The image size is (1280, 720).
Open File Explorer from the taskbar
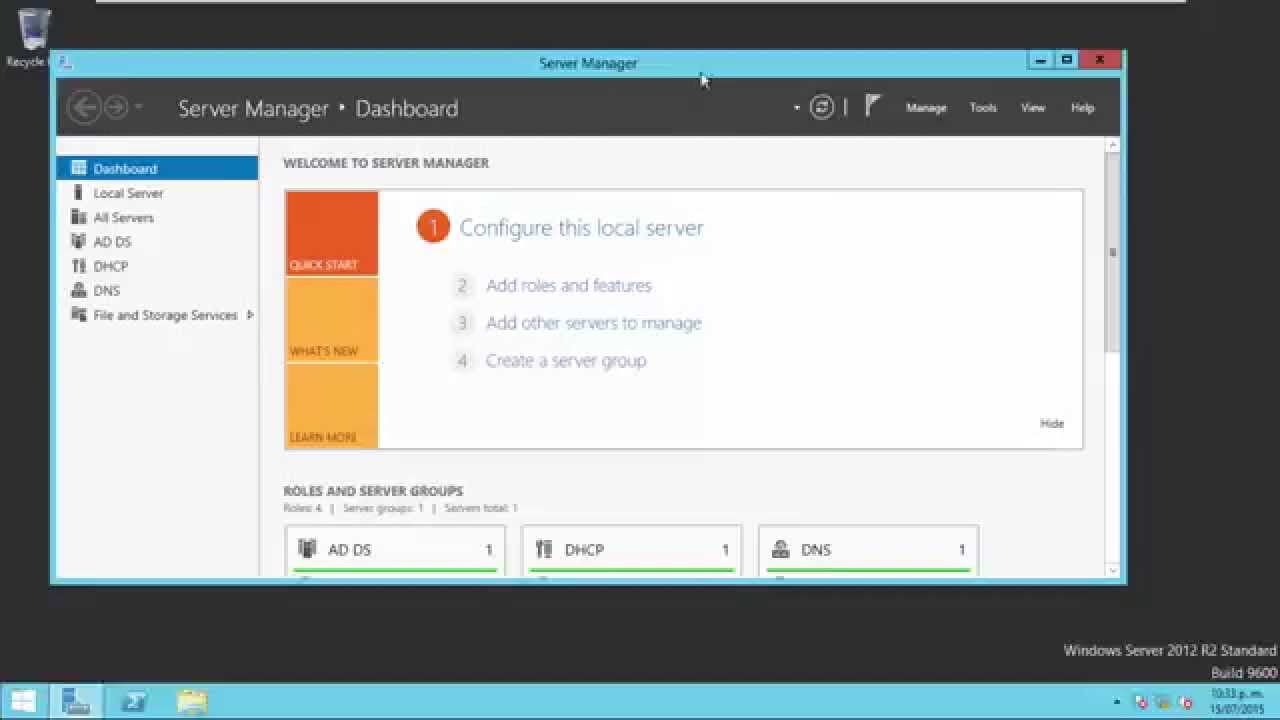tap(192, 702)
